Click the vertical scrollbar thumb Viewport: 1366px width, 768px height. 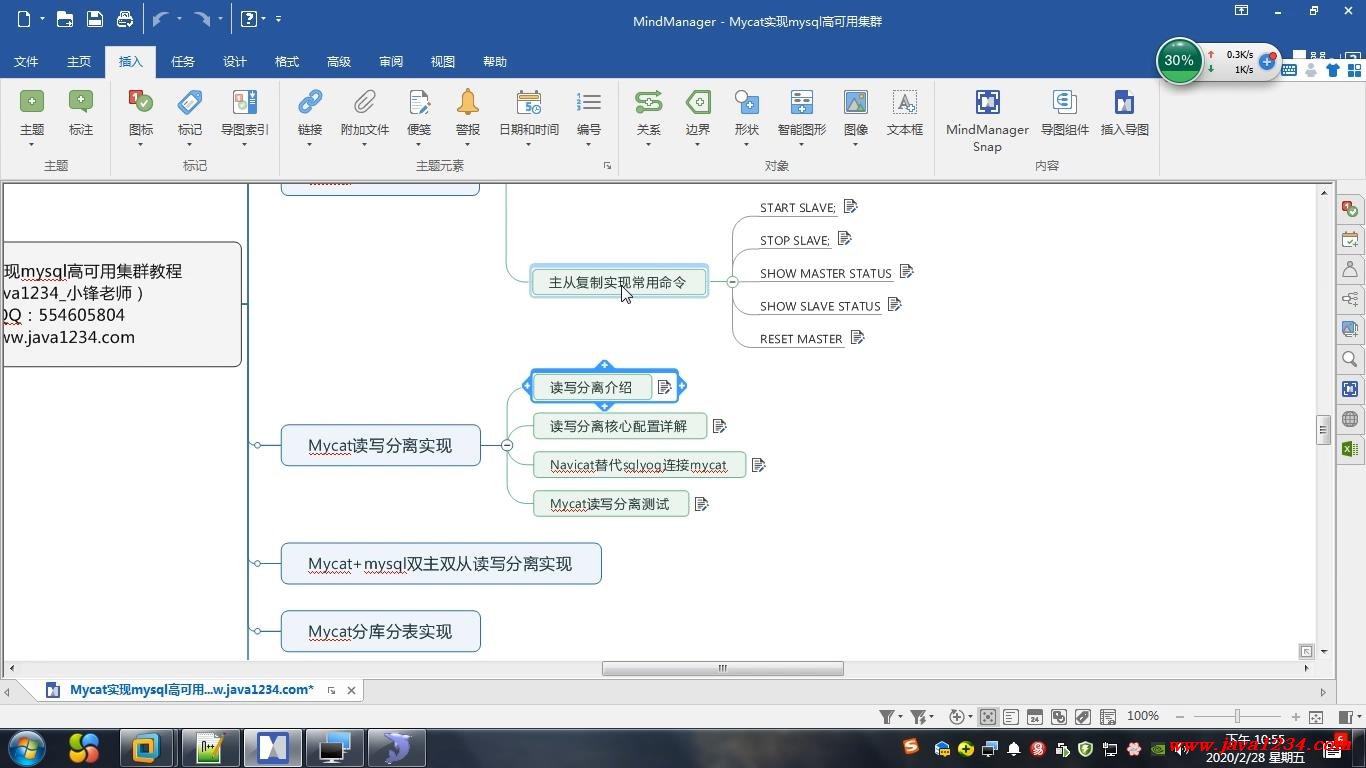[x=1323, y=428]
